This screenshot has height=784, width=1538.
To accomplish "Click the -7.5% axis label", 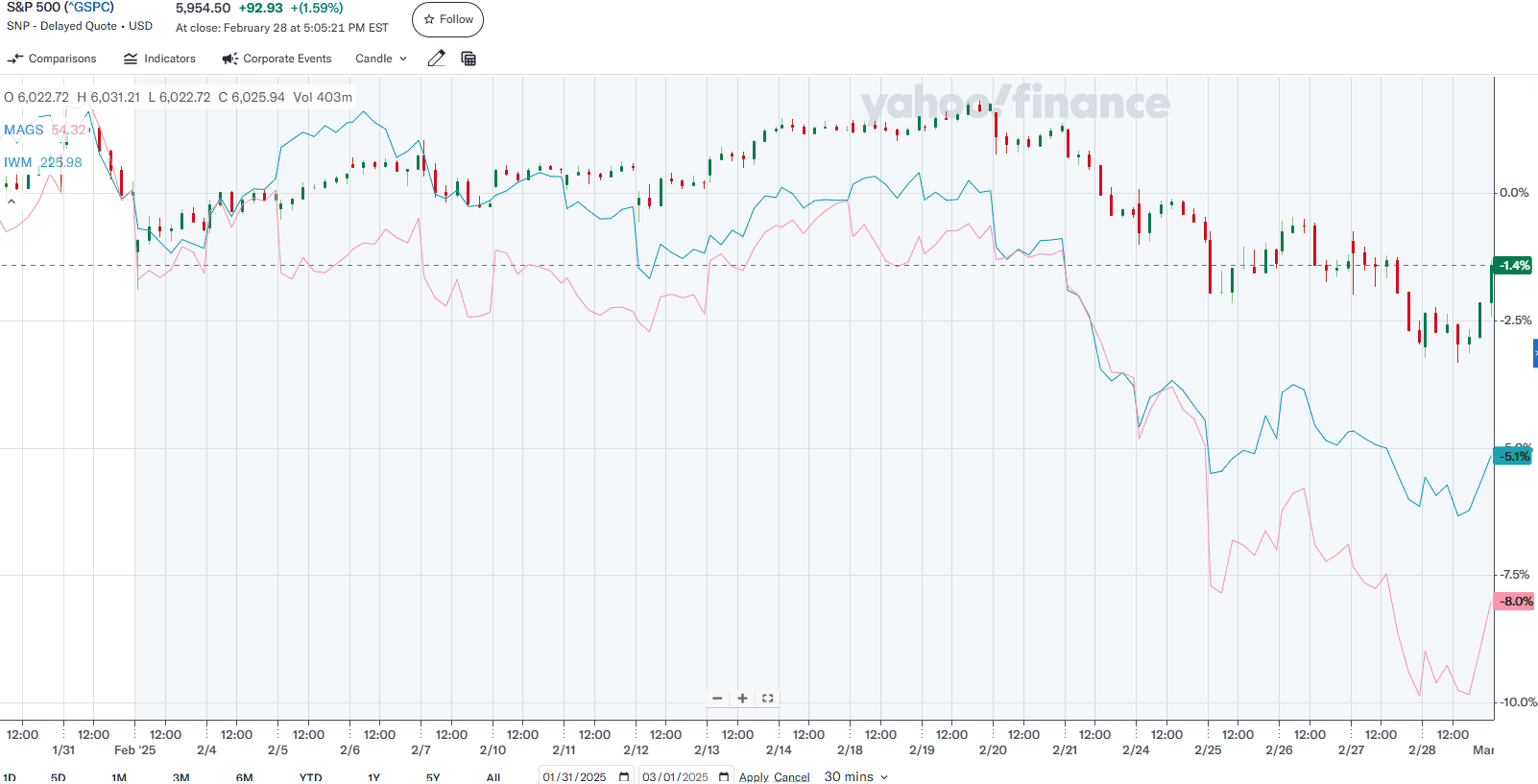I will (1516, 575).
